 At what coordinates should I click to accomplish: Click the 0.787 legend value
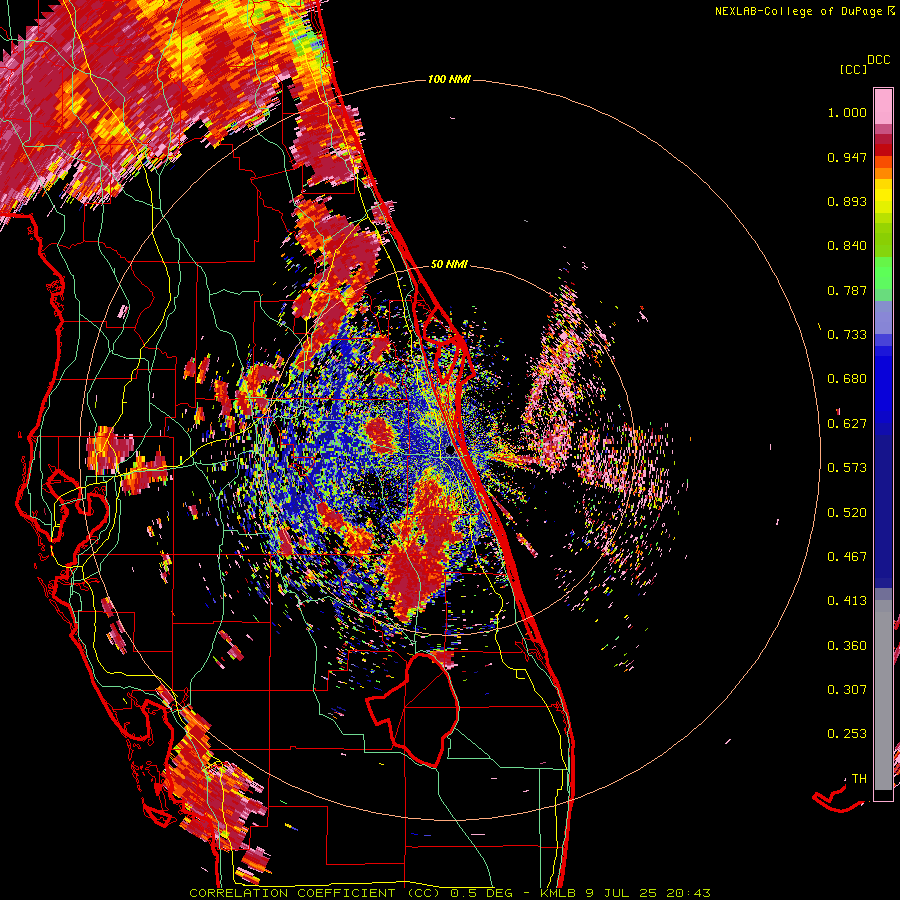(847, 290)
